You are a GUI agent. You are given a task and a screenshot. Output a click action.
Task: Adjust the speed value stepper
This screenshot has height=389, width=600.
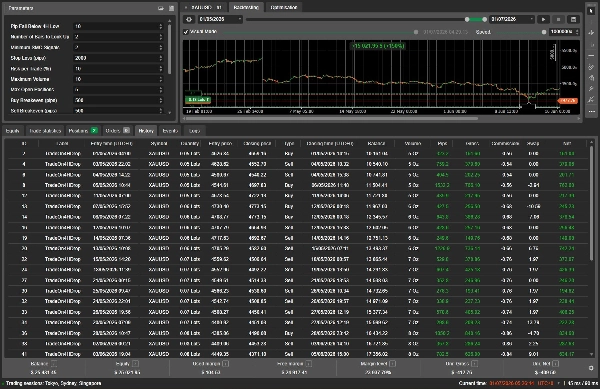pyautogui.click(x=577, y=32)
